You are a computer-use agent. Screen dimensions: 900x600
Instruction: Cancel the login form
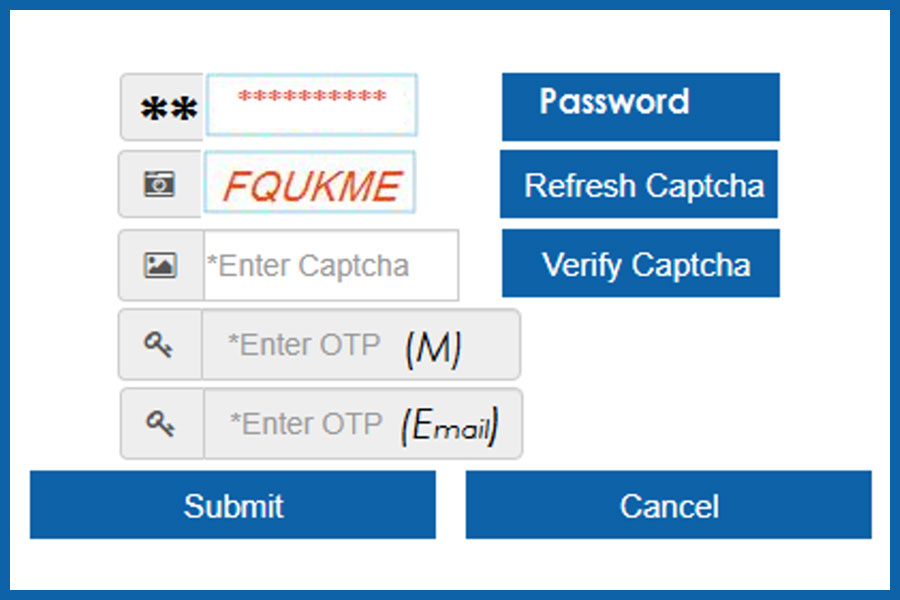[x=669, y=505]
